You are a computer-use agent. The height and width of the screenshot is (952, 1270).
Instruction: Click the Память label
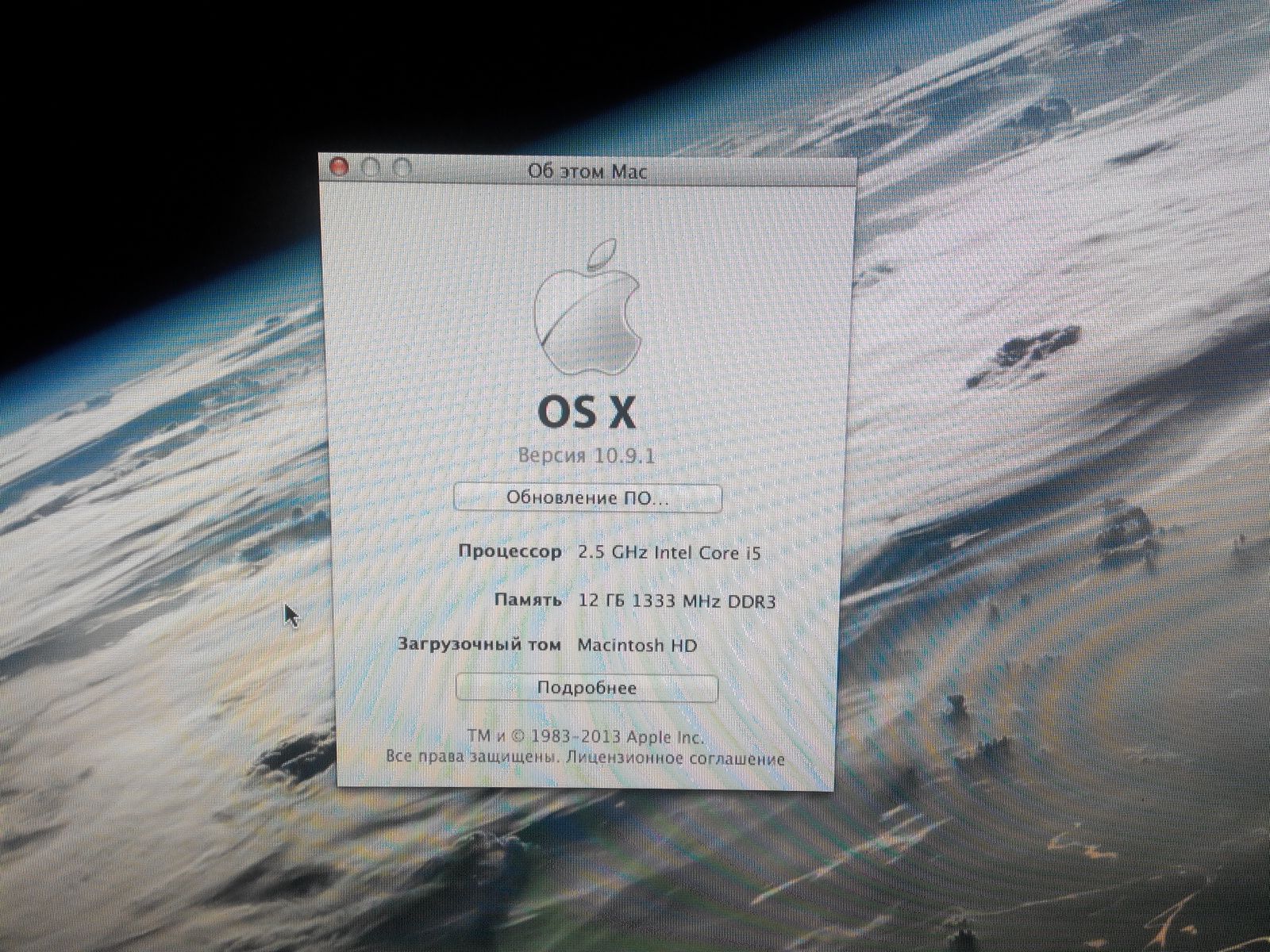tap(528, 600)
